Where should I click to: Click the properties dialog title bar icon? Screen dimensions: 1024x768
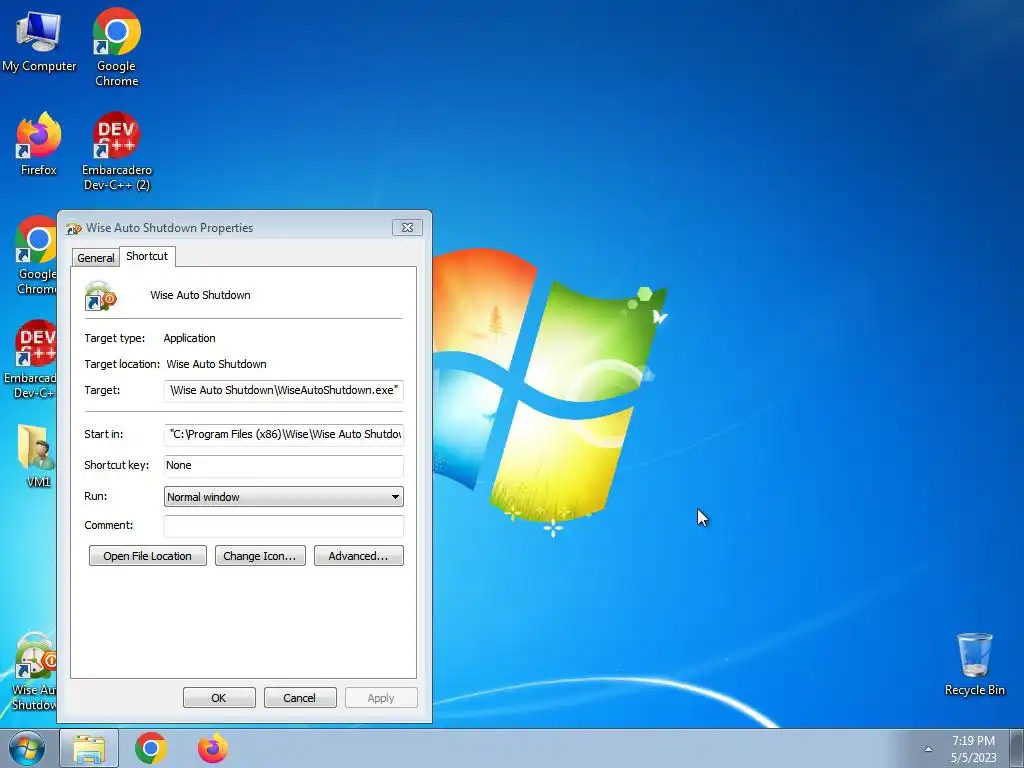point(74,228)
